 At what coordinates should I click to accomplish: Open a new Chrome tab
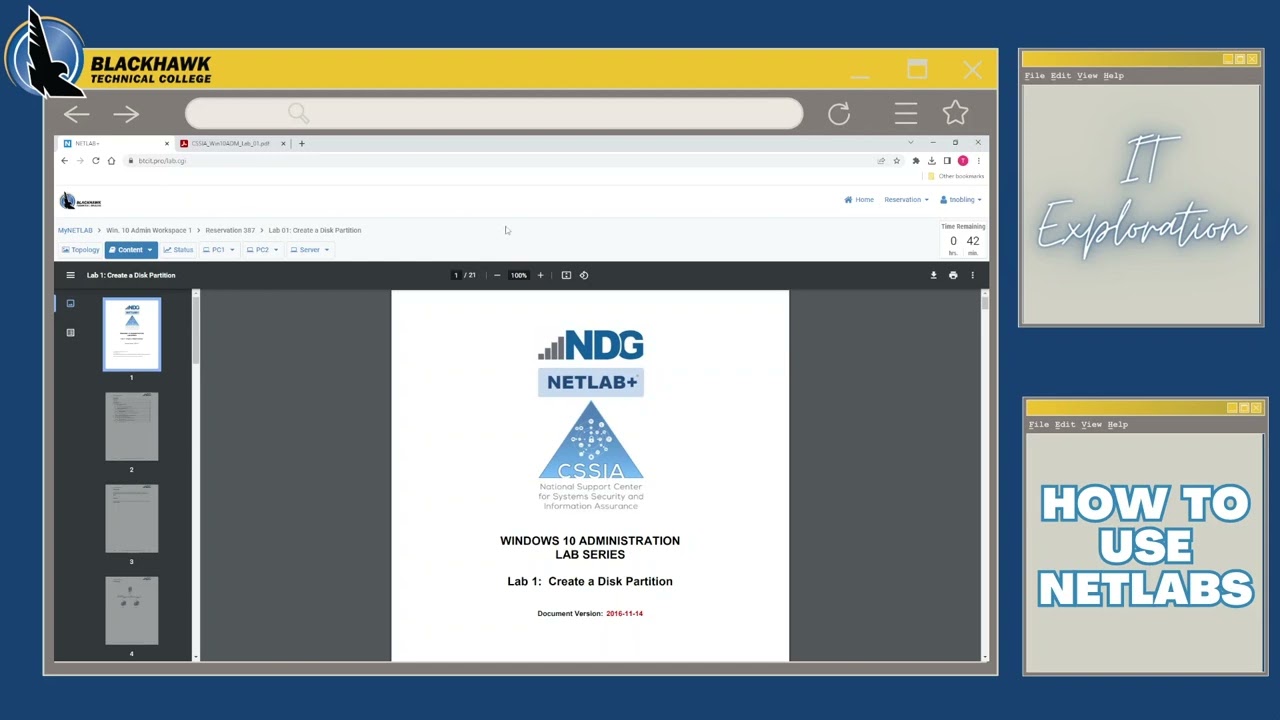(x=301, y=143)
